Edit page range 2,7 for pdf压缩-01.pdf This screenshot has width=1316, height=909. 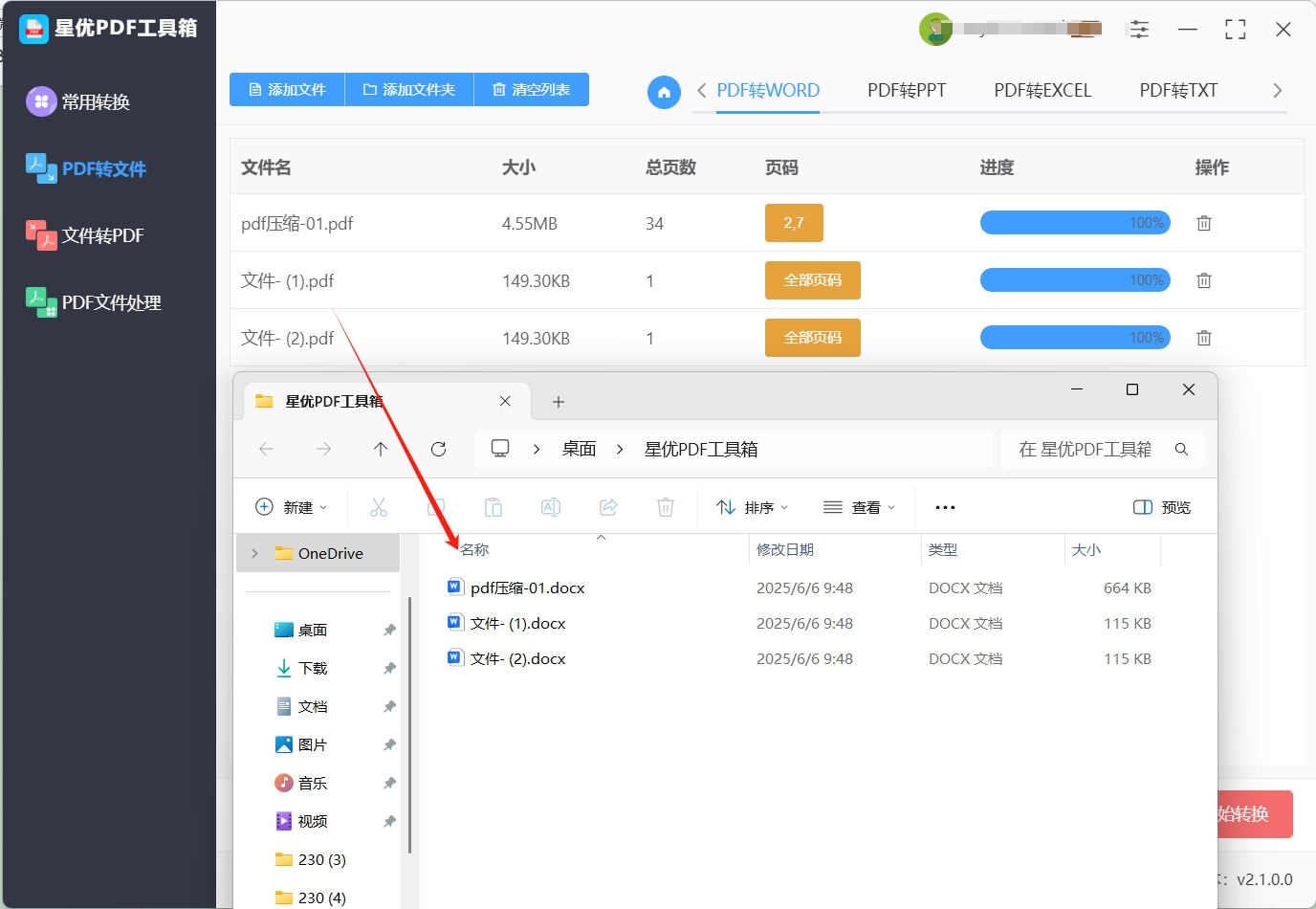tap(794, 223)
